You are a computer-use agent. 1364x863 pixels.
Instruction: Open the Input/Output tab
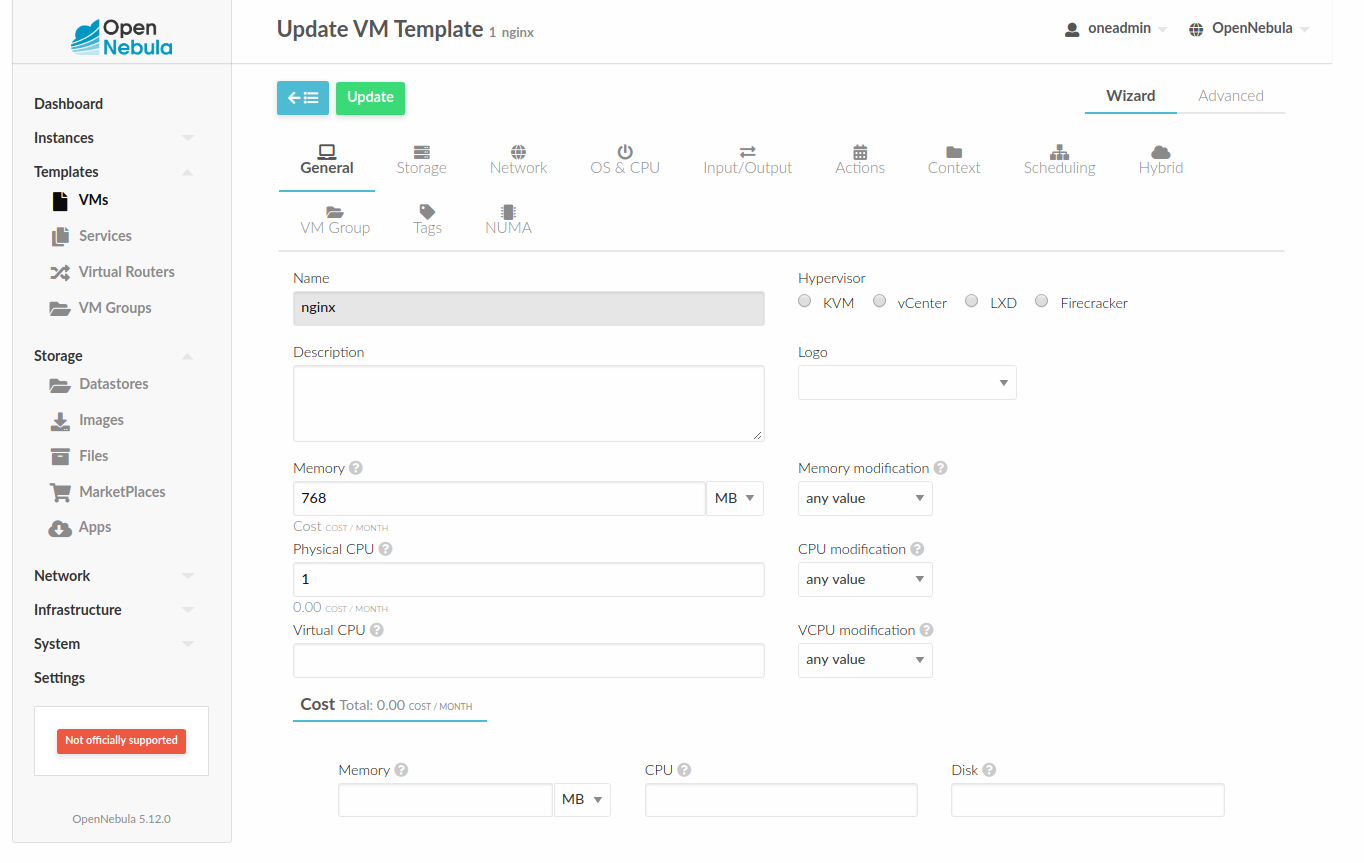[x=747, y=160]
